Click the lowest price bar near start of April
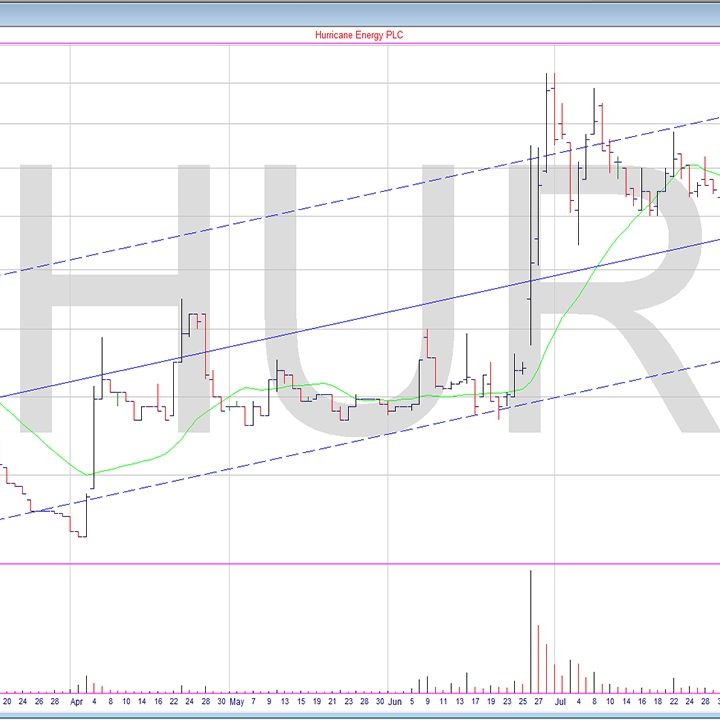The height and width of the screenshot is (720, 720). pos(82,535)
